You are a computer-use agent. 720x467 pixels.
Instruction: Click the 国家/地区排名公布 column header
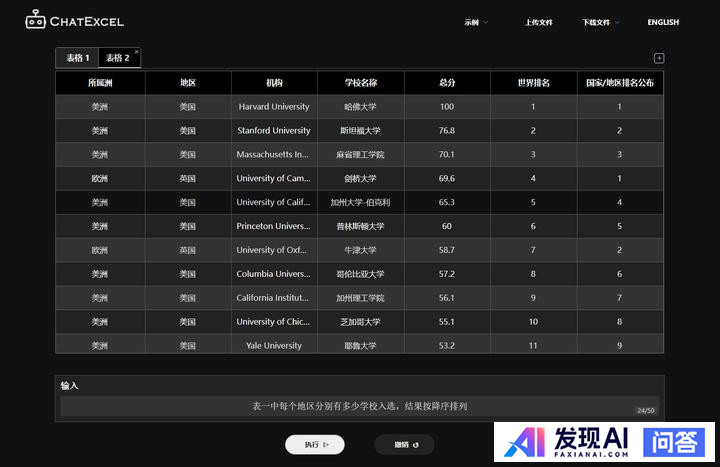coord(620,83)
